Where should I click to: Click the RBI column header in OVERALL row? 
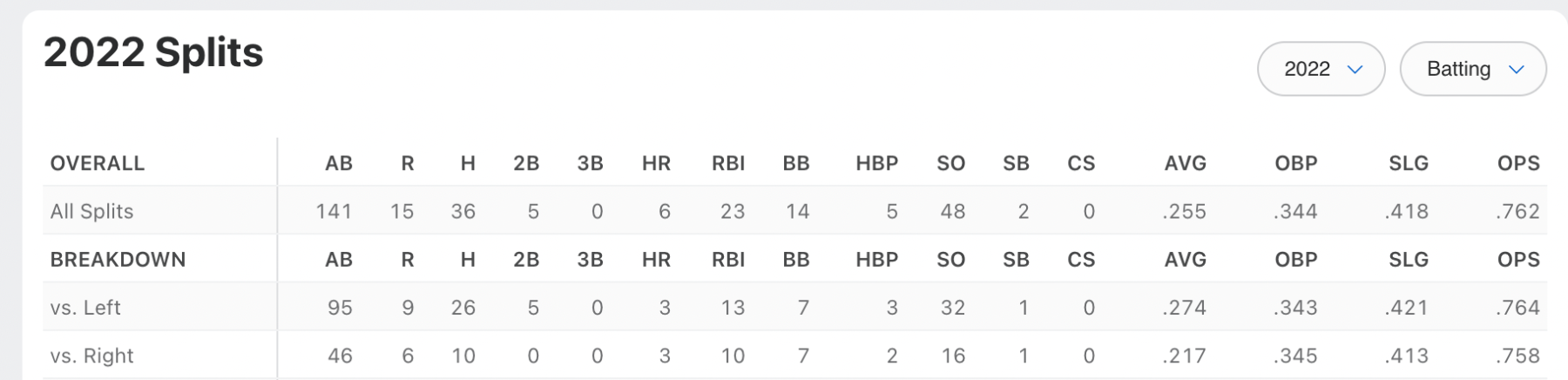(728, 163)
